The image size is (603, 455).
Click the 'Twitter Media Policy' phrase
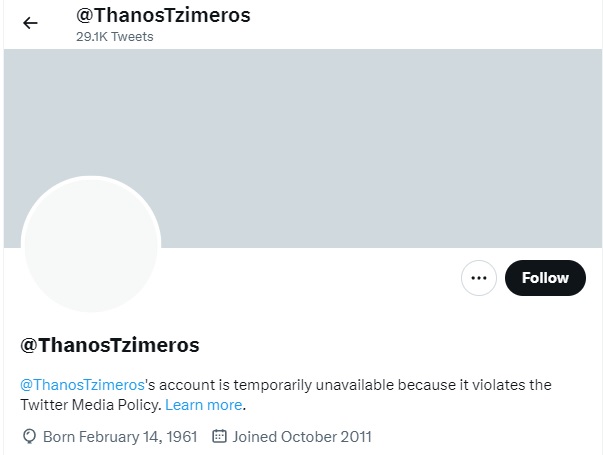90,405
